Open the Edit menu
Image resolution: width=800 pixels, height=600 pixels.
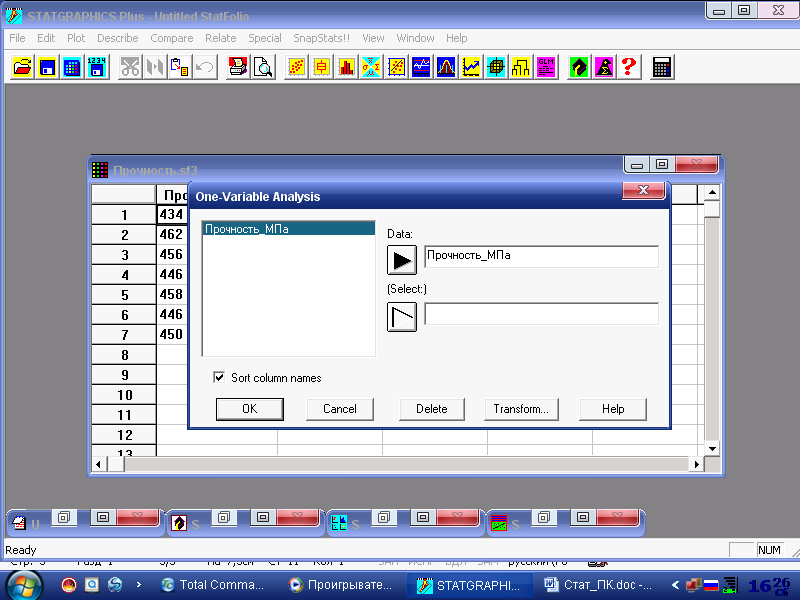click(46, 38)
